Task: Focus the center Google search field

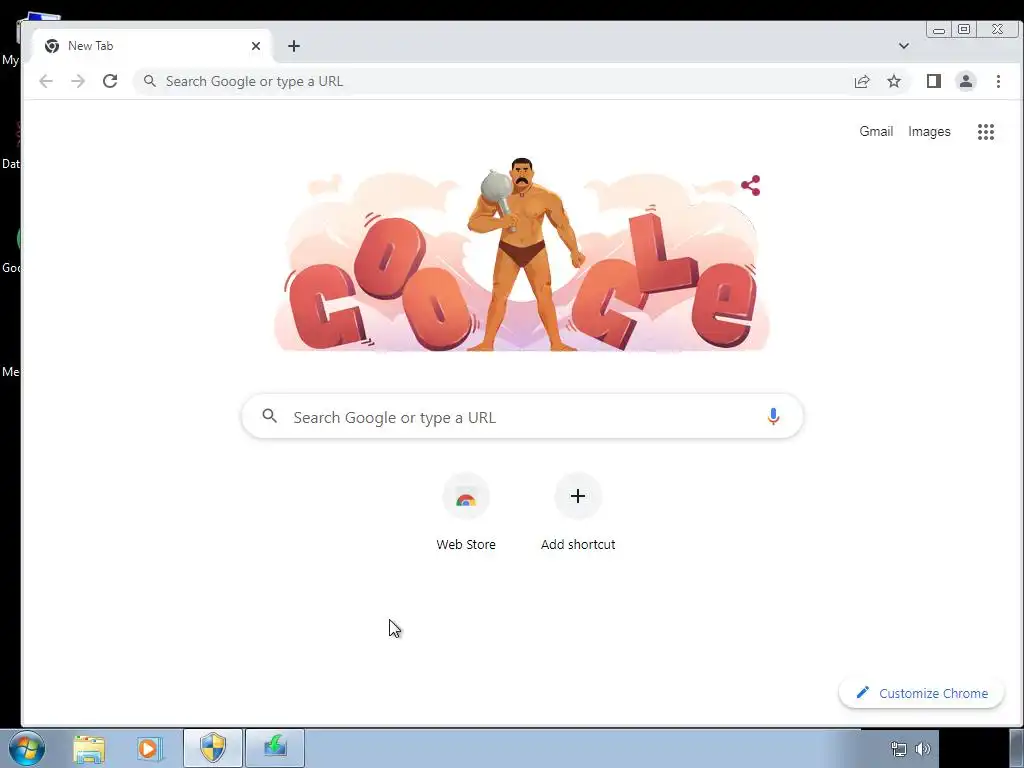Action: point(522,416)
